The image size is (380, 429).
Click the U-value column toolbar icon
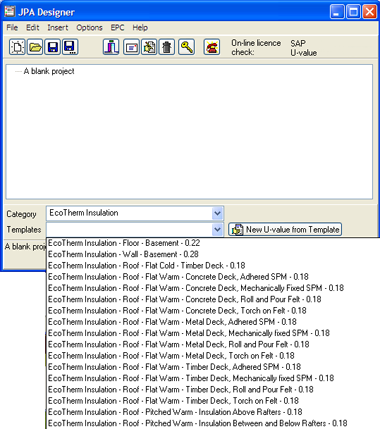point(111,47)
